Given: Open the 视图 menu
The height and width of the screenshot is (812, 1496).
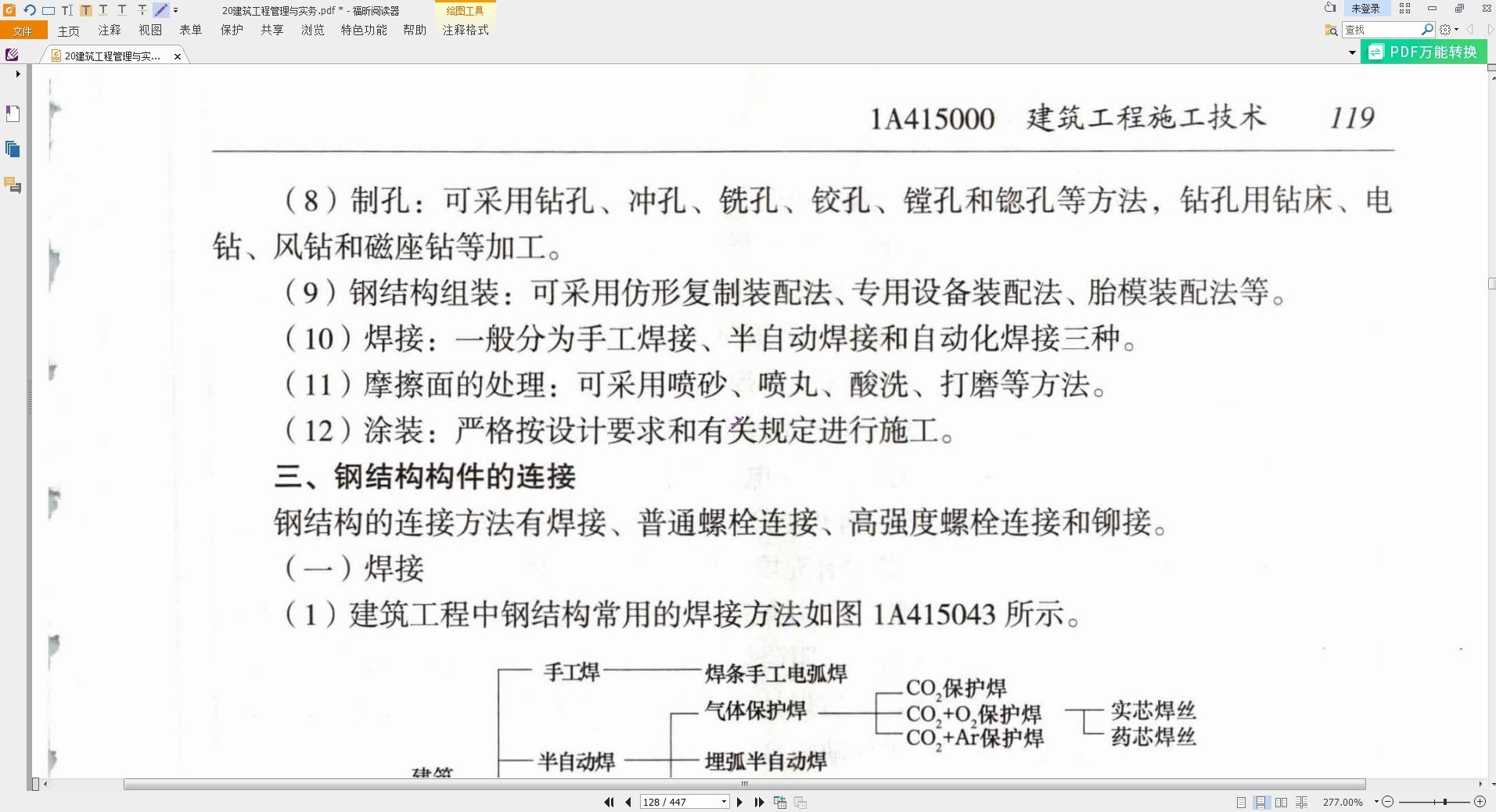Looking at the screenshot, I should (149, 31).
